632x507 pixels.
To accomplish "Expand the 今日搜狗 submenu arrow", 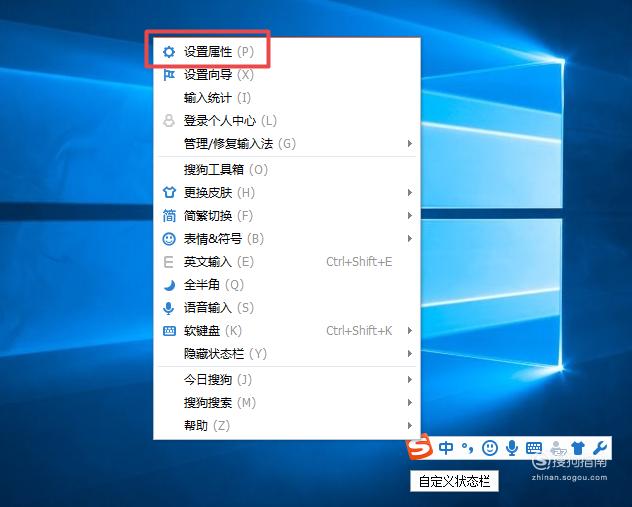I will tap(410, 380).
